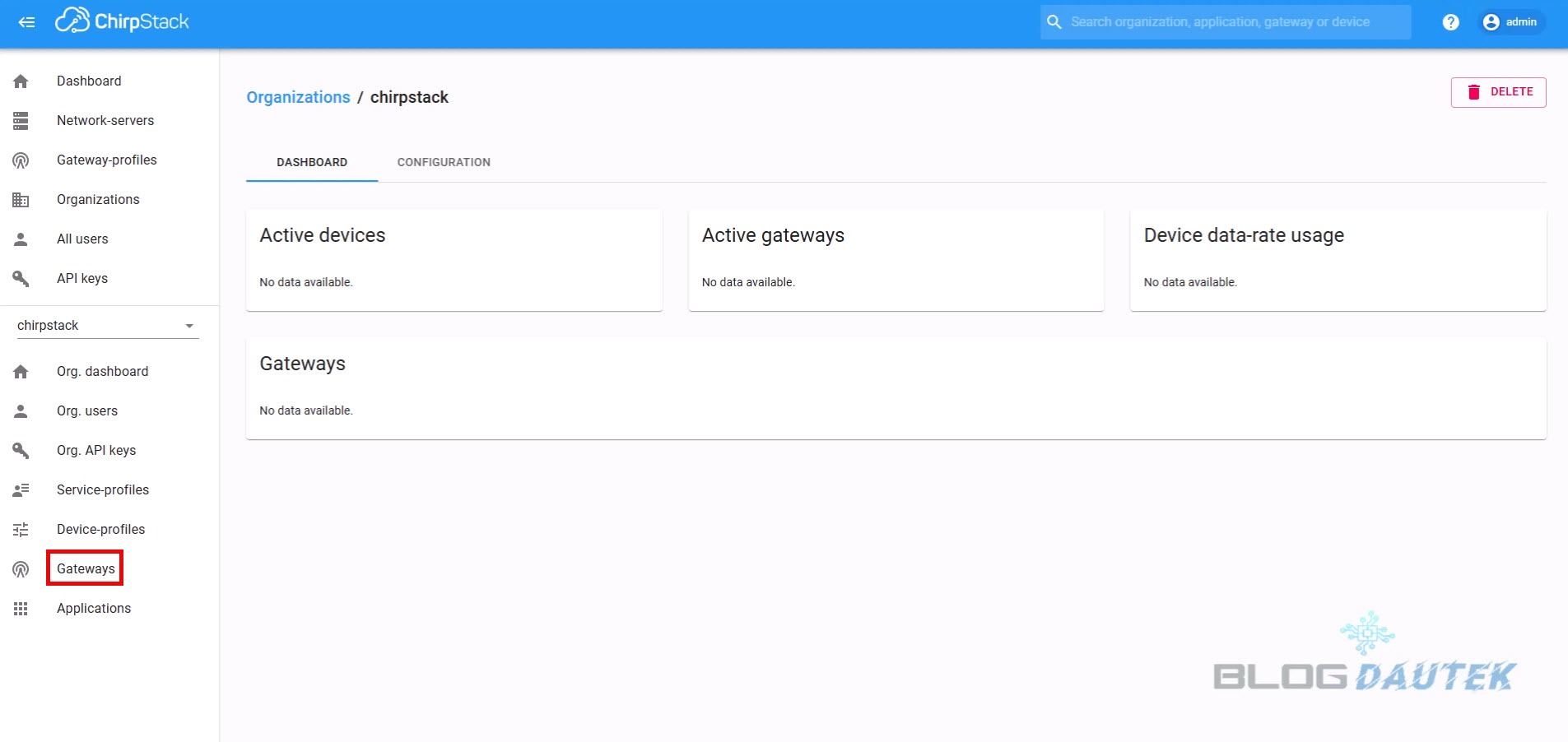Select the Dashboard tab
1568x742 pixels.
(x=312, y=162)
